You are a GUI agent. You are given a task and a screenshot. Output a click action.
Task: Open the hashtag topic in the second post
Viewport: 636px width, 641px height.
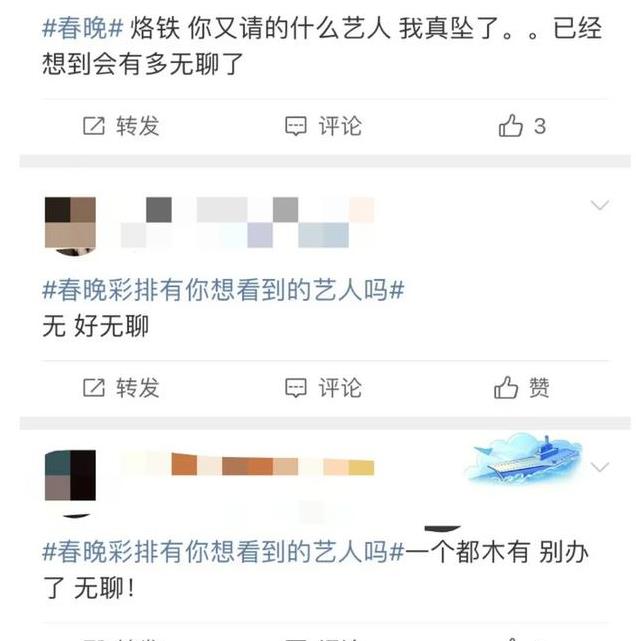tap(223, 290)
